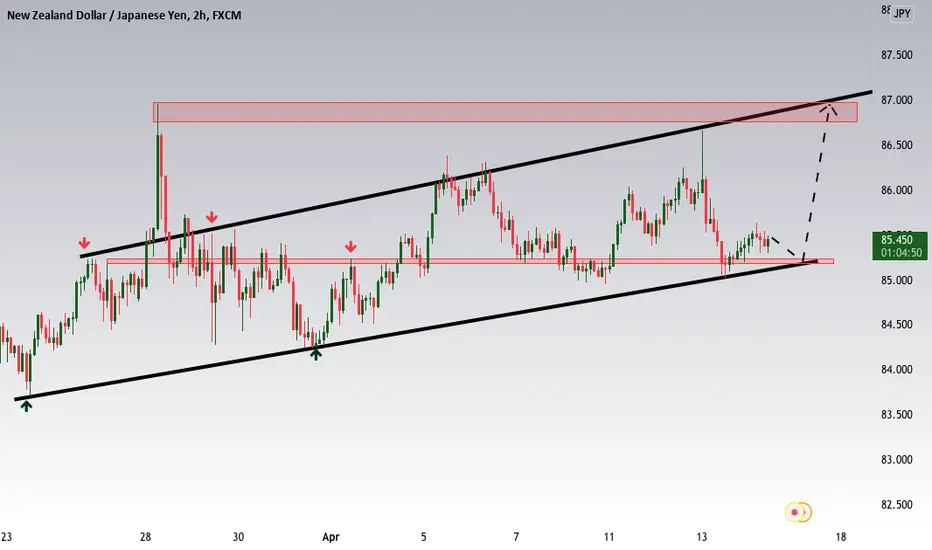Viewport: 932px width, 550px height.
Task: Click the 82.500 price axis label
Action: pyautogui.click(x=896, y=504)
